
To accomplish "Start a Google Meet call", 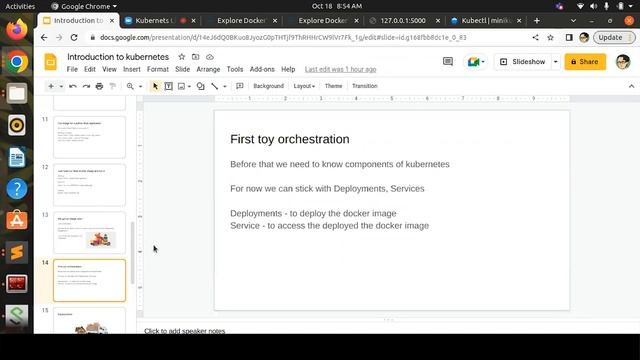I will pyautogui.click(x=473, y=62).
